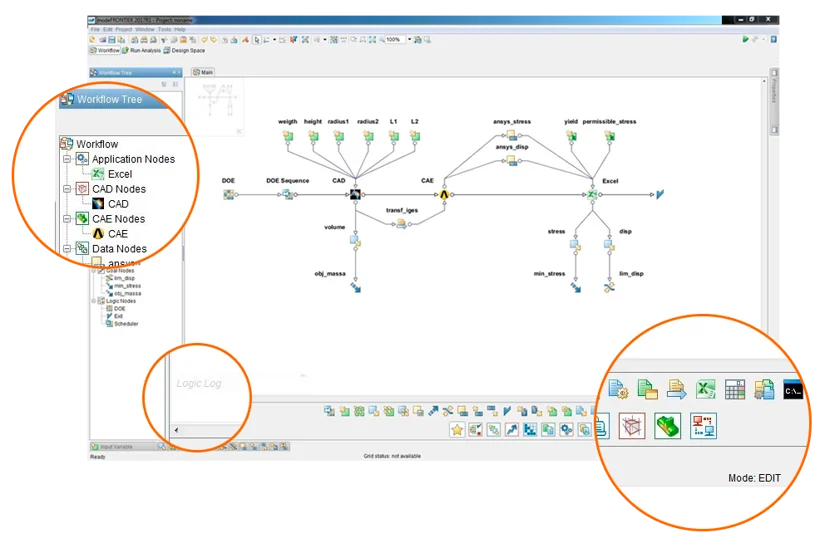The height and width of the screenshot is (548, 825).
Task: Select the CAD node on canvas
Action: (x=356, y=195)
